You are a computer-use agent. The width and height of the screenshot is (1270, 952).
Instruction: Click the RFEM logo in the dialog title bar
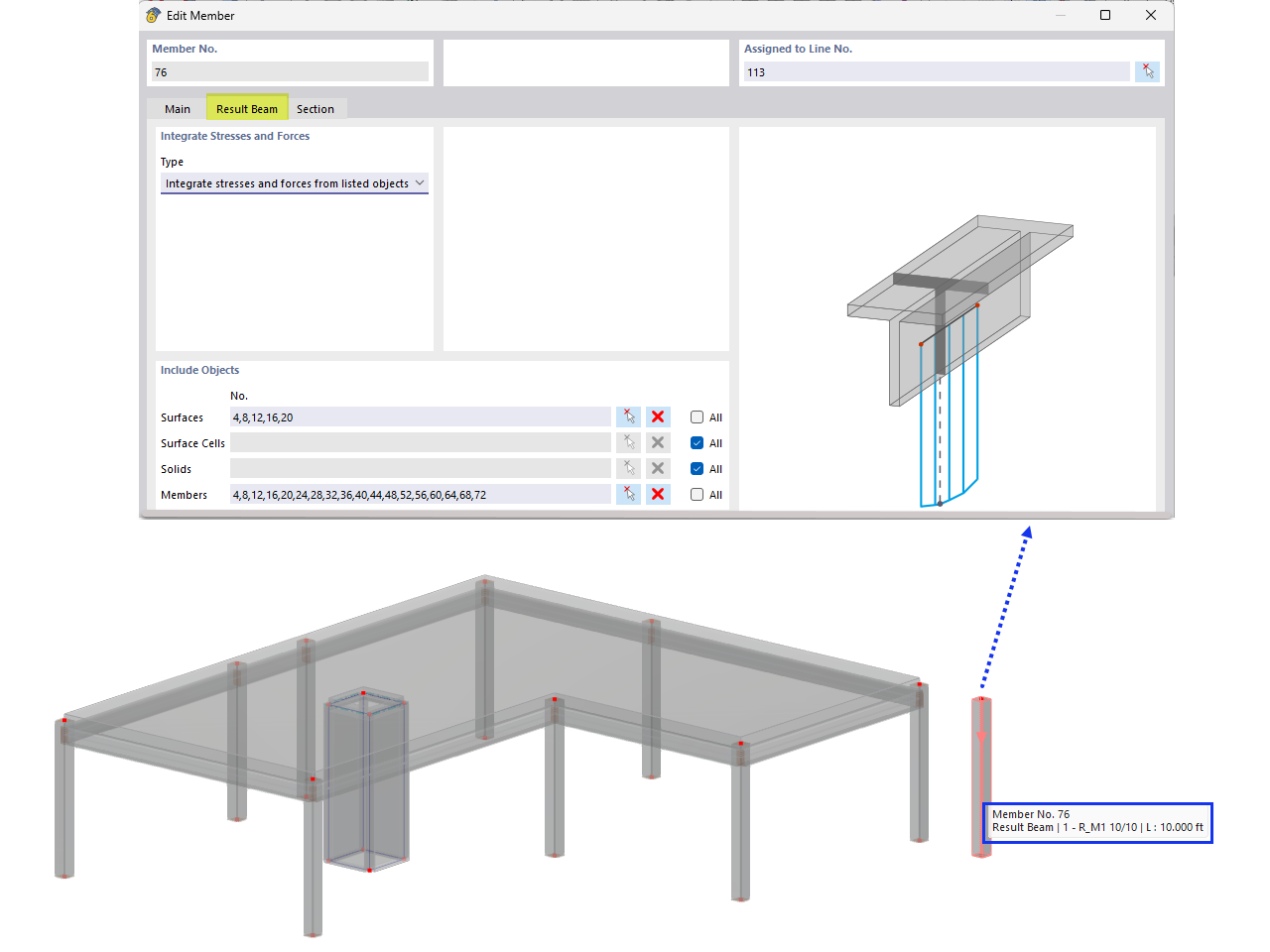152,15
